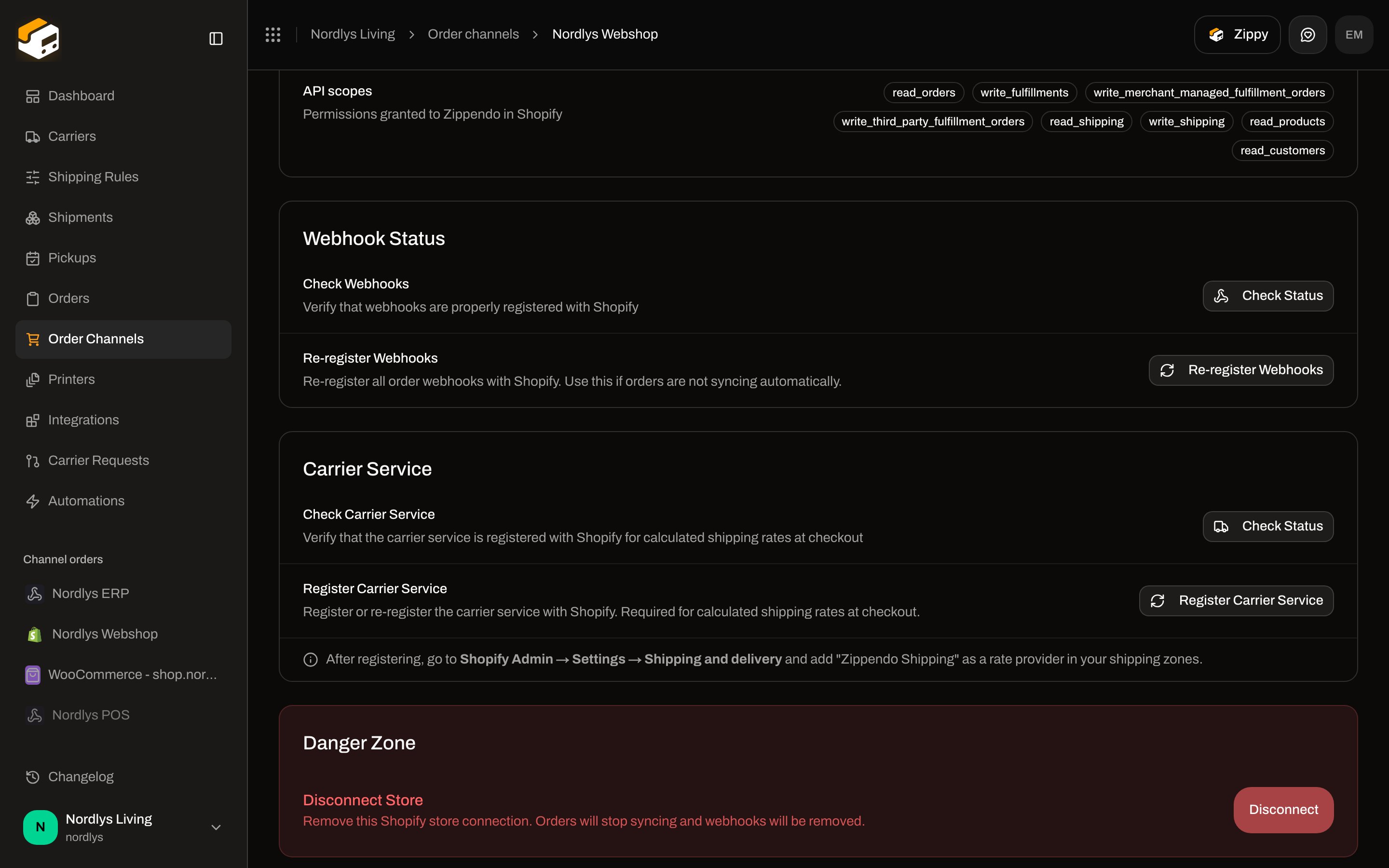Open the Zippy assistant button
Viewport: 1389px width, 868px height.
click(1237, 34)
